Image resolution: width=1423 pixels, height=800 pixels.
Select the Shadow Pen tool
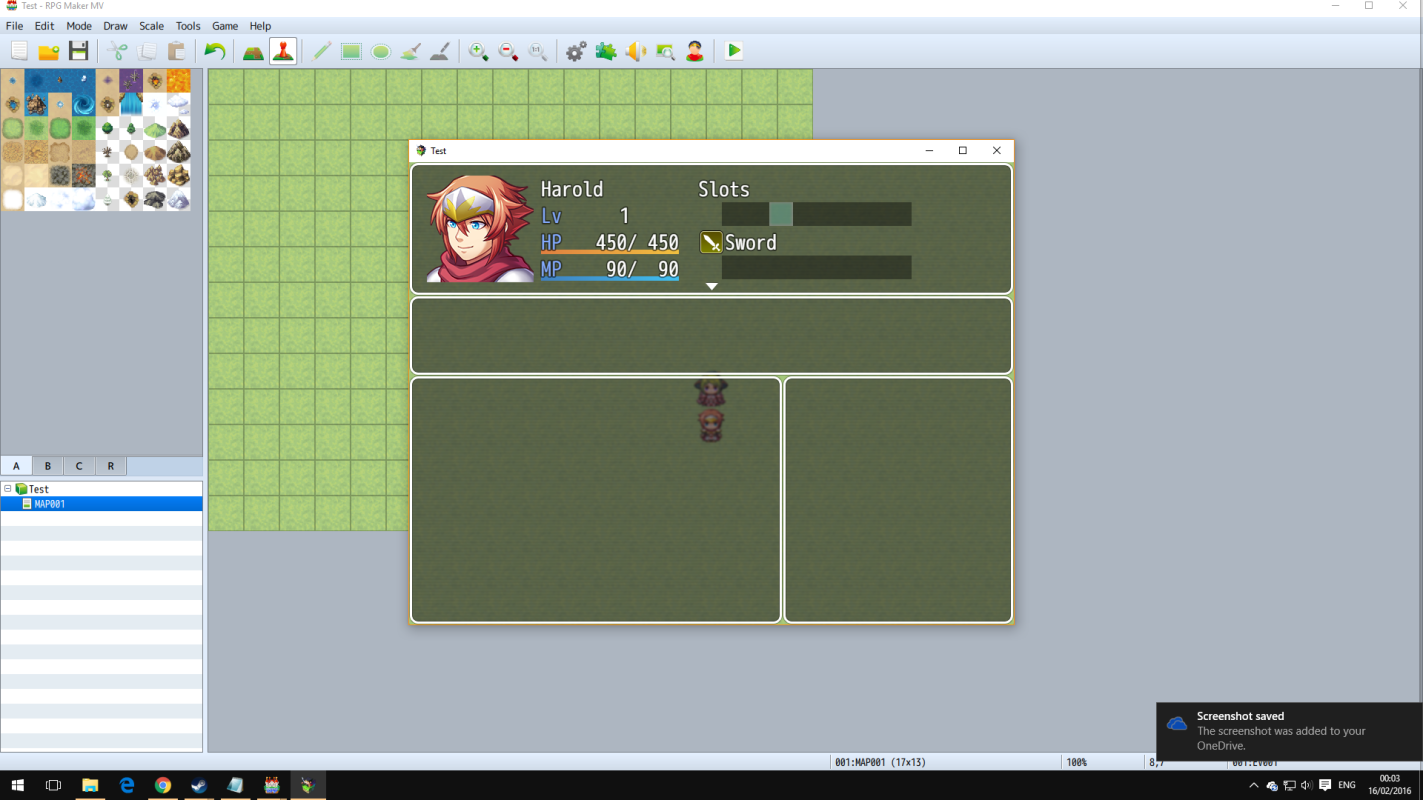(x=440, y=51)
